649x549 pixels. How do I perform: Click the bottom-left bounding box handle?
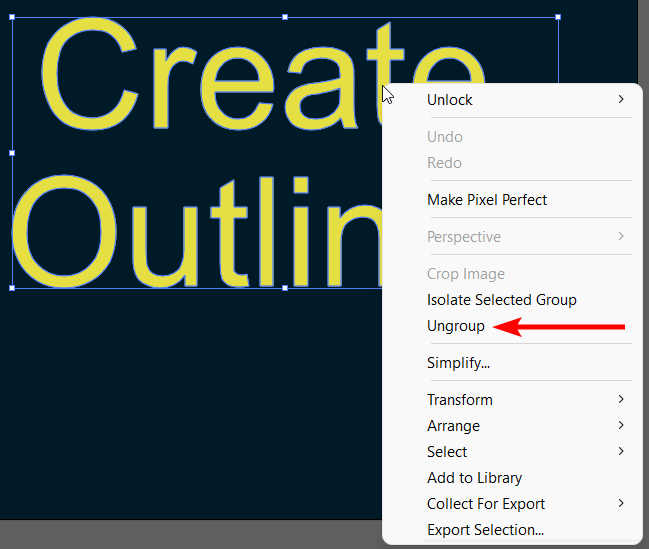click(12, 288)
